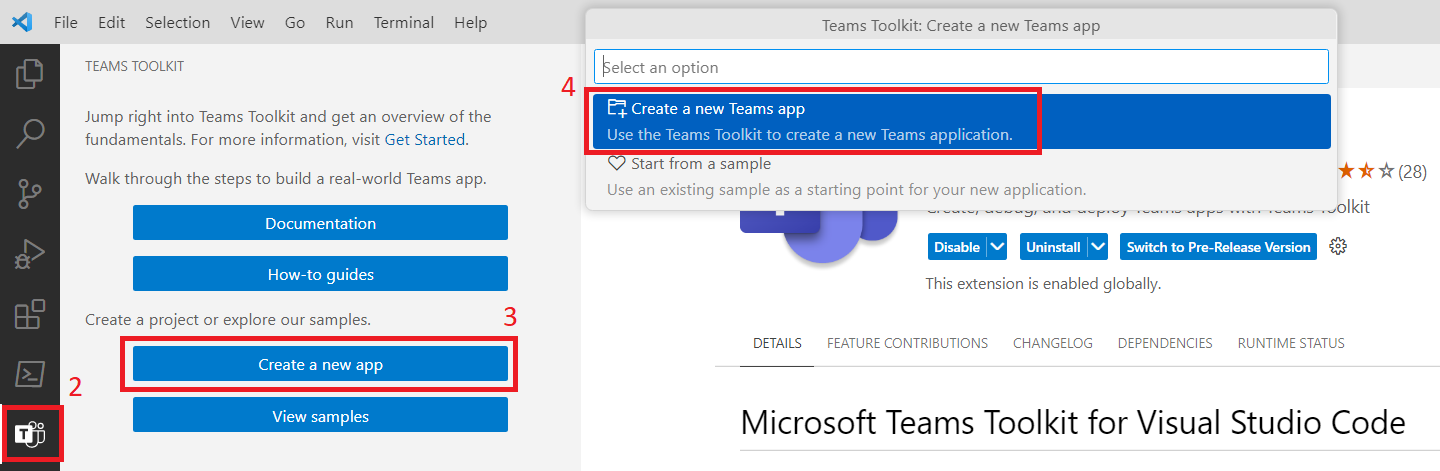
Task: Open the Terminal menu
Action: point(404,22)
